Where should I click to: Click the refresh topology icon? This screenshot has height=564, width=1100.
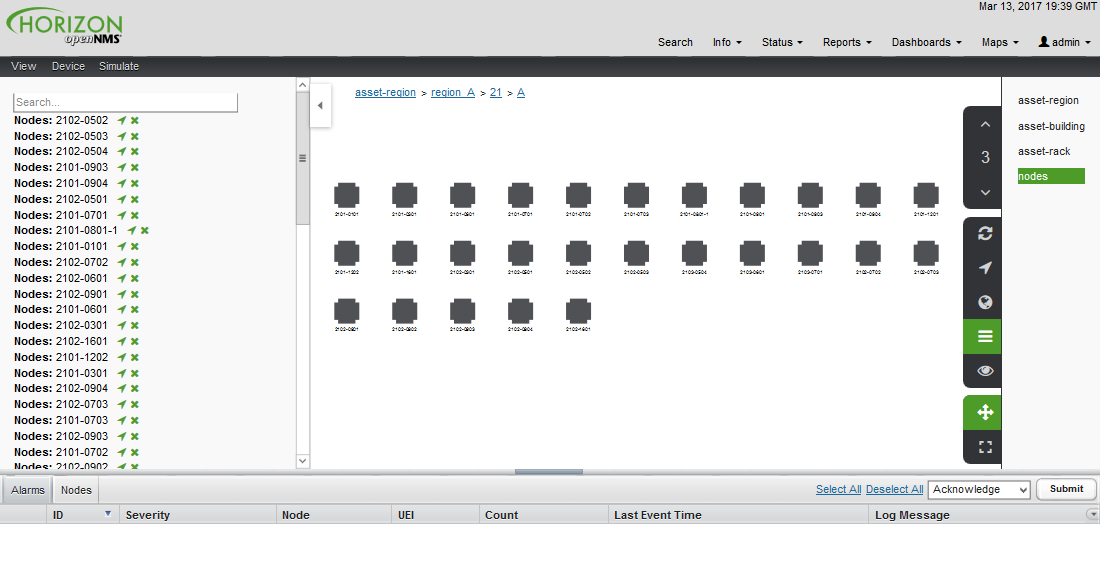coord(985,233)
